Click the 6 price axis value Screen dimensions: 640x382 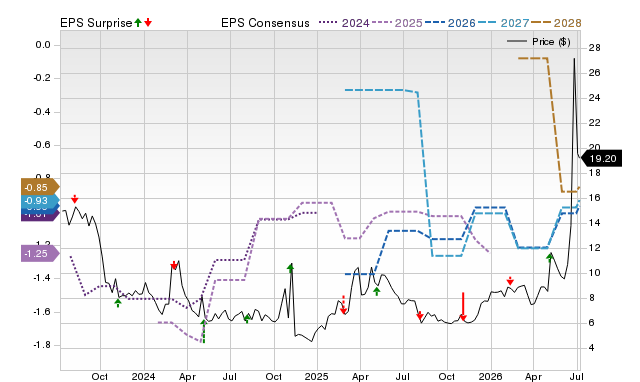592,322
